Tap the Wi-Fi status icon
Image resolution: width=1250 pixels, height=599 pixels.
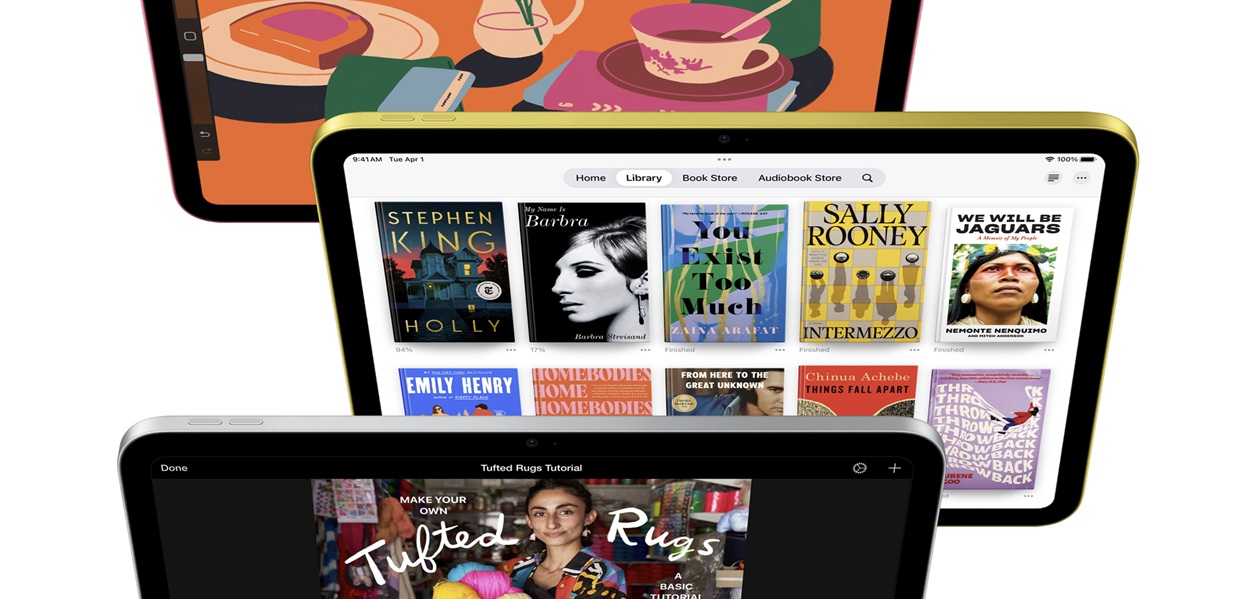[1050, 159]
